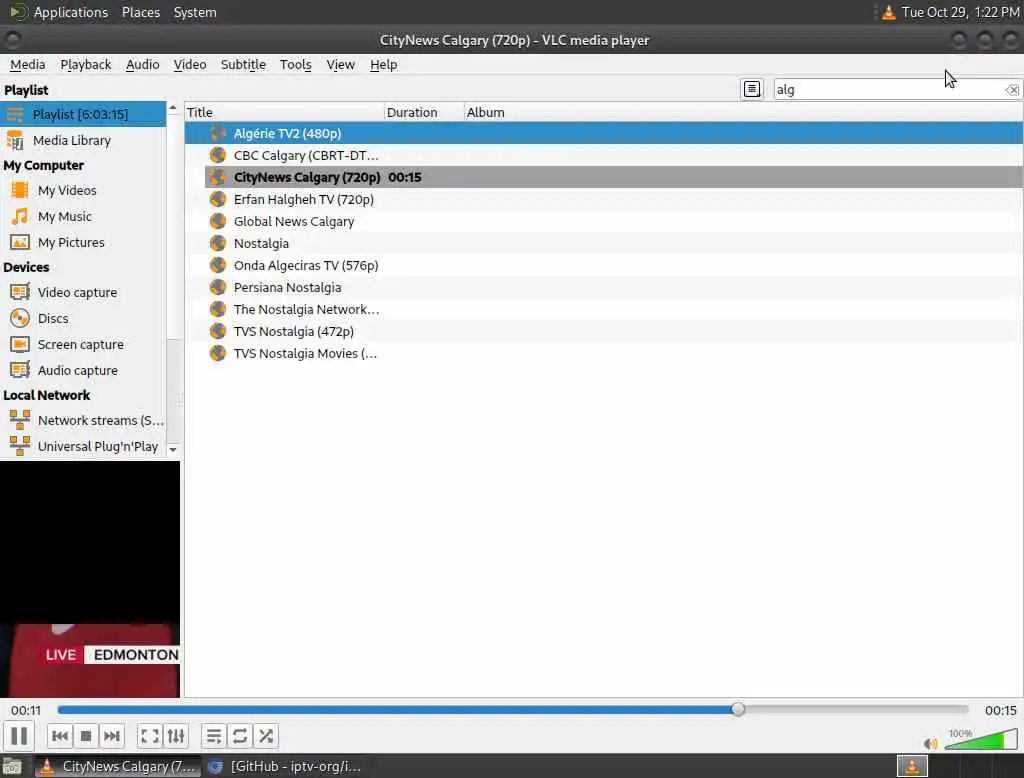Open the View menu

340,65
